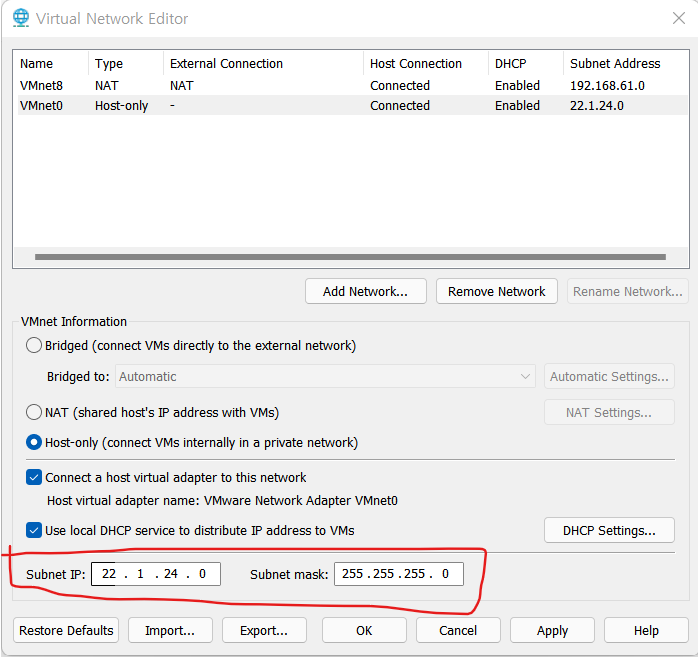The width and height of the screenshot is (698, 657).
Task: Close the Virtual Network Editor window
Action: click(678, 18)
